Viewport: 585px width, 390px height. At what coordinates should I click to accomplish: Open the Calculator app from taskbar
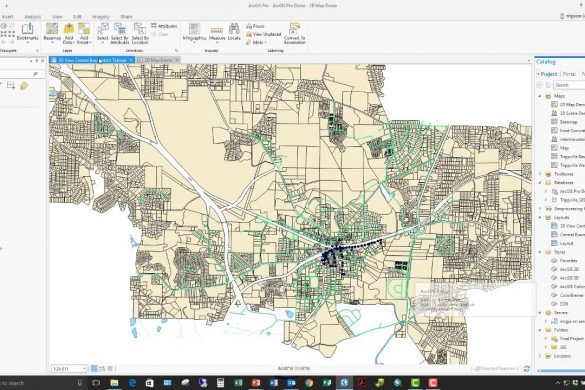pyautogui.click(x=220, y=383)
